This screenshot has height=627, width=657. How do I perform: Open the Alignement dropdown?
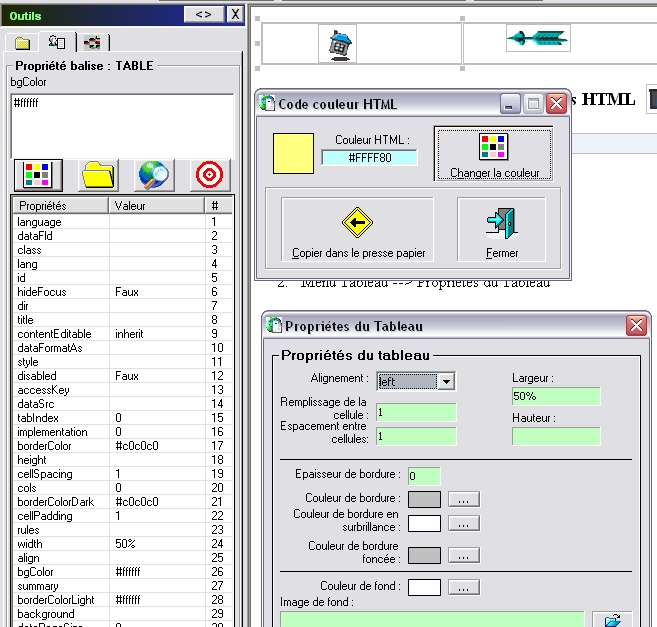pos(446,381)
